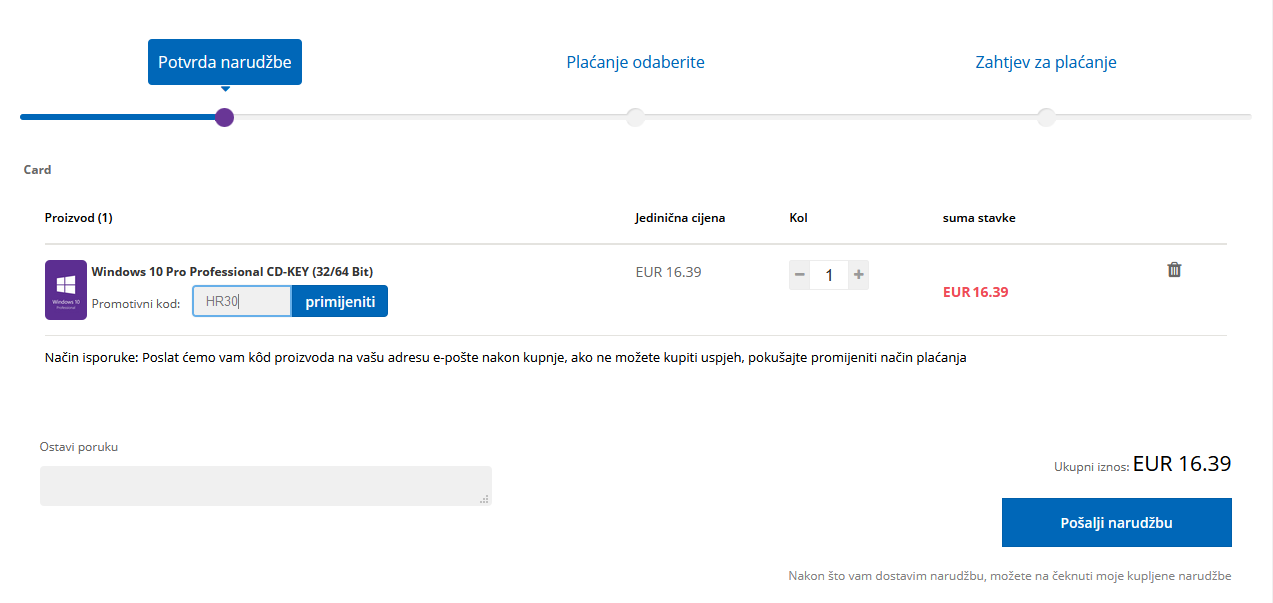
Task: Click the Jedinična cijena column header
Action: 680,218
